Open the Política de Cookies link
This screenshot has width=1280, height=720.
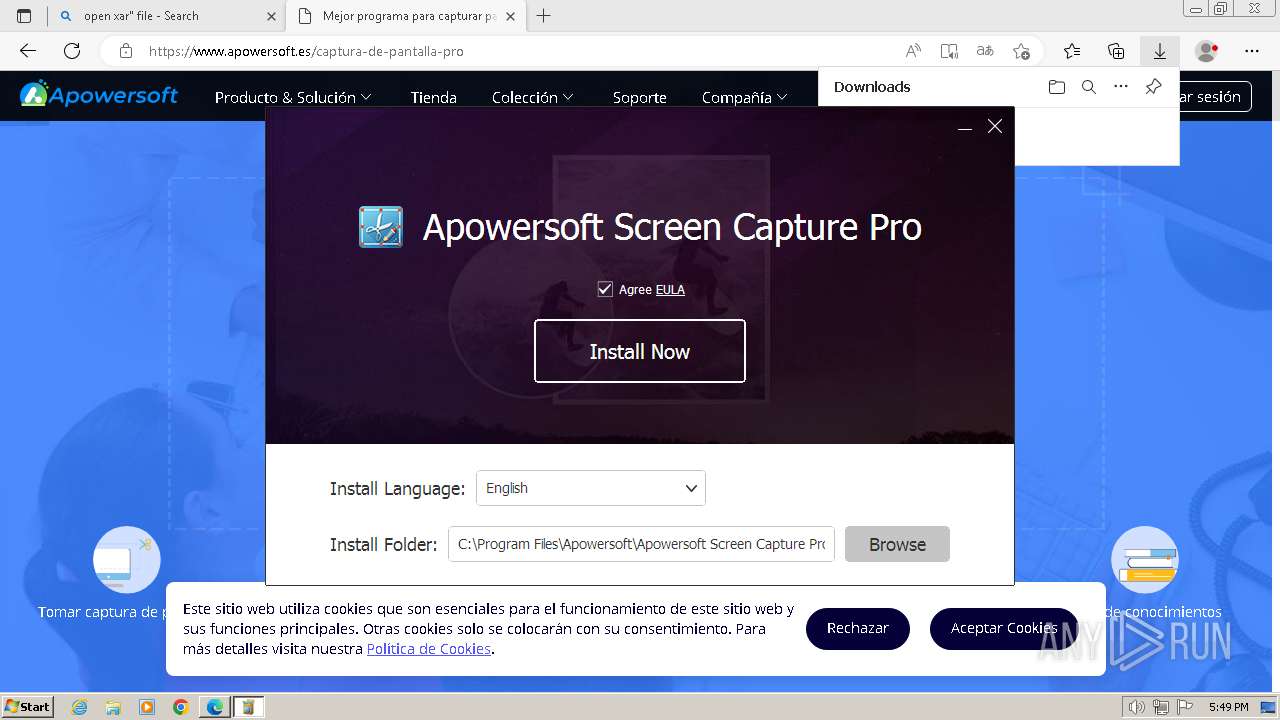[428, 649]
